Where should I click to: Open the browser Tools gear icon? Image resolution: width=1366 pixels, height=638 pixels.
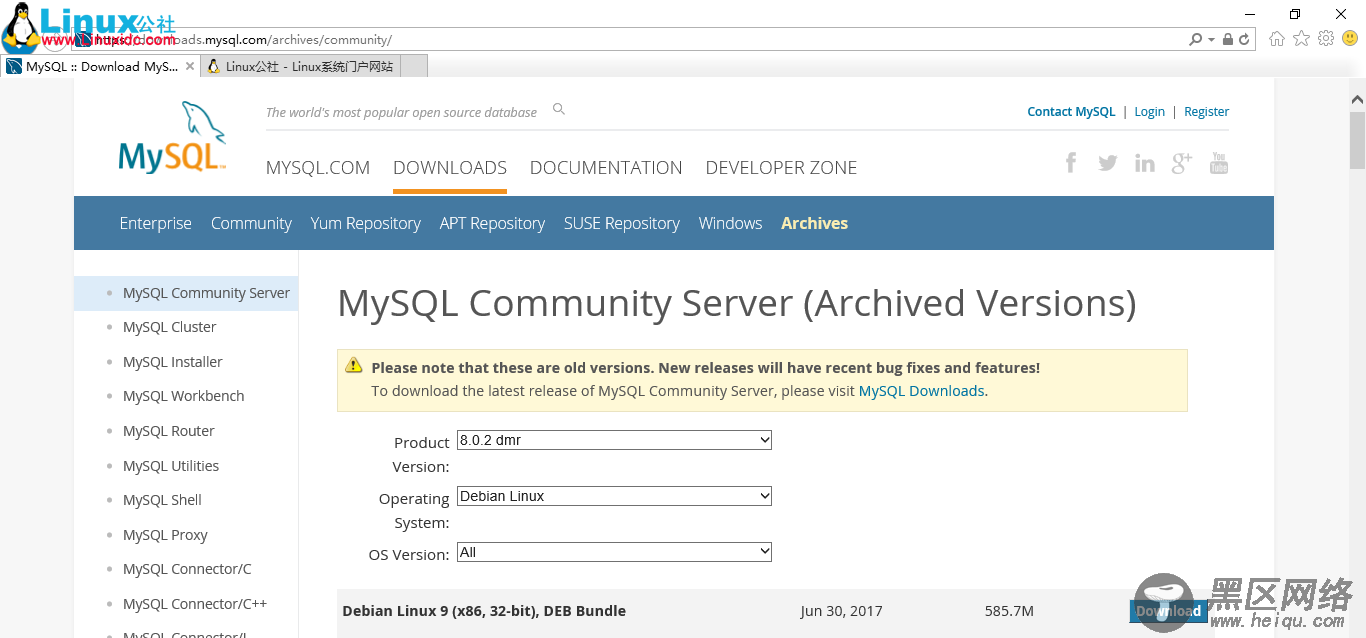tap(1326, 39)
